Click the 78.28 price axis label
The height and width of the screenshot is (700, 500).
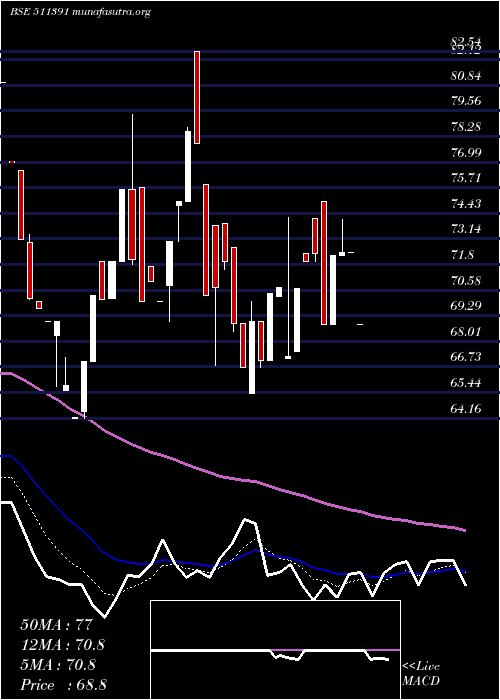[x=466, y=127]
